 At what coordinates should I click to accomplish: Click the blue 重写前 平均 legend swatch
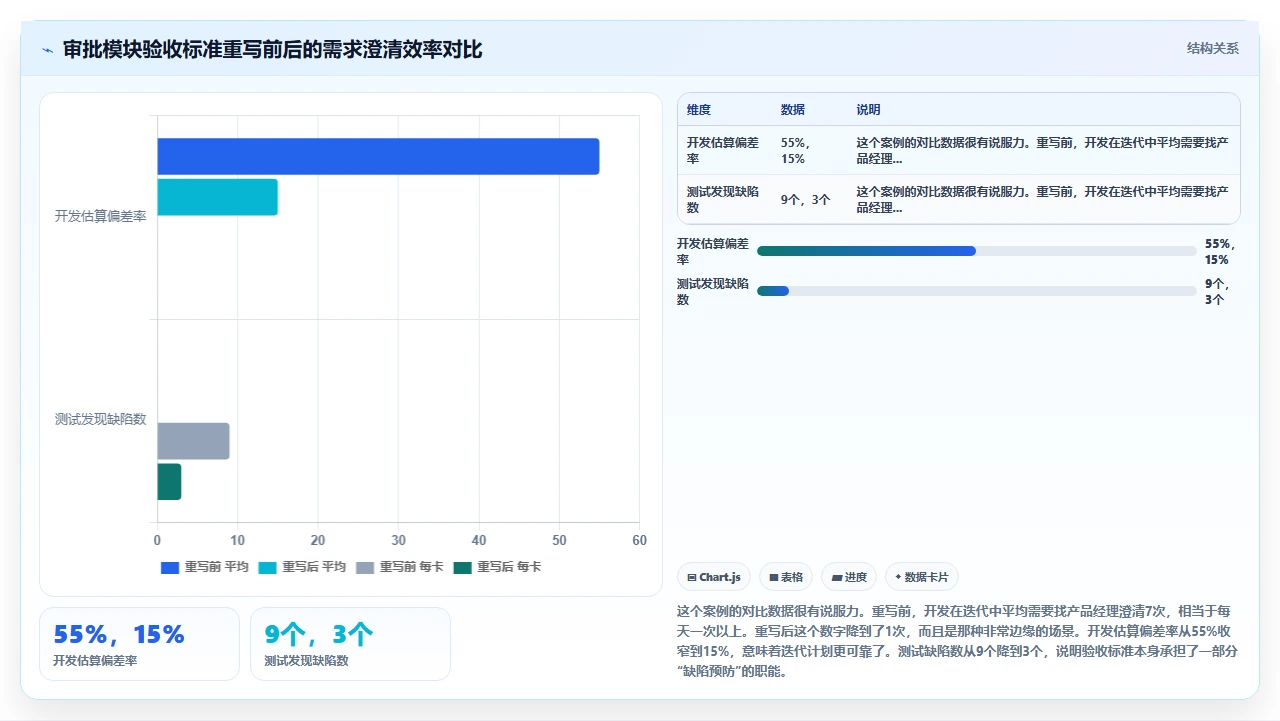[x=170, y=567]
